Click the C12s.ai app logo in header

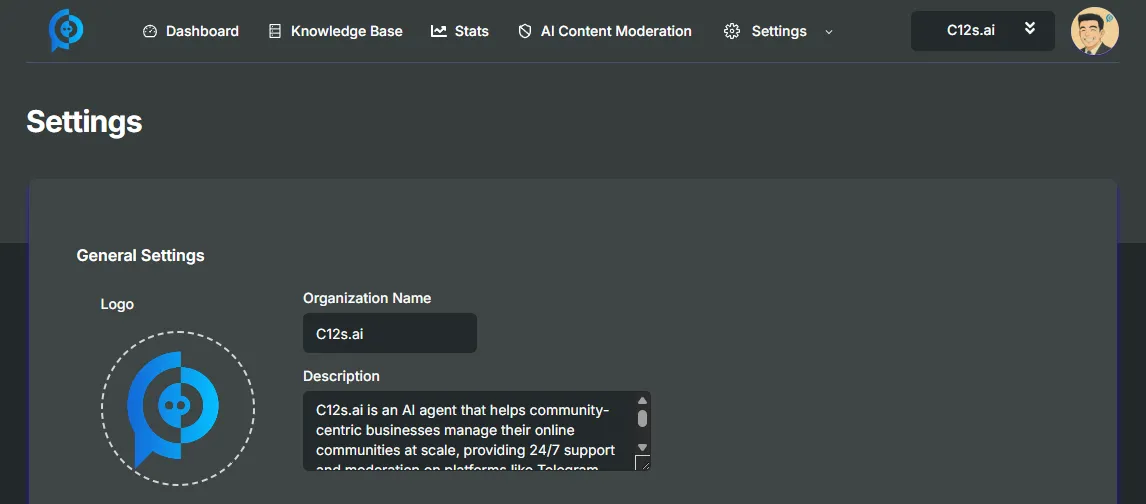point(66,31)
